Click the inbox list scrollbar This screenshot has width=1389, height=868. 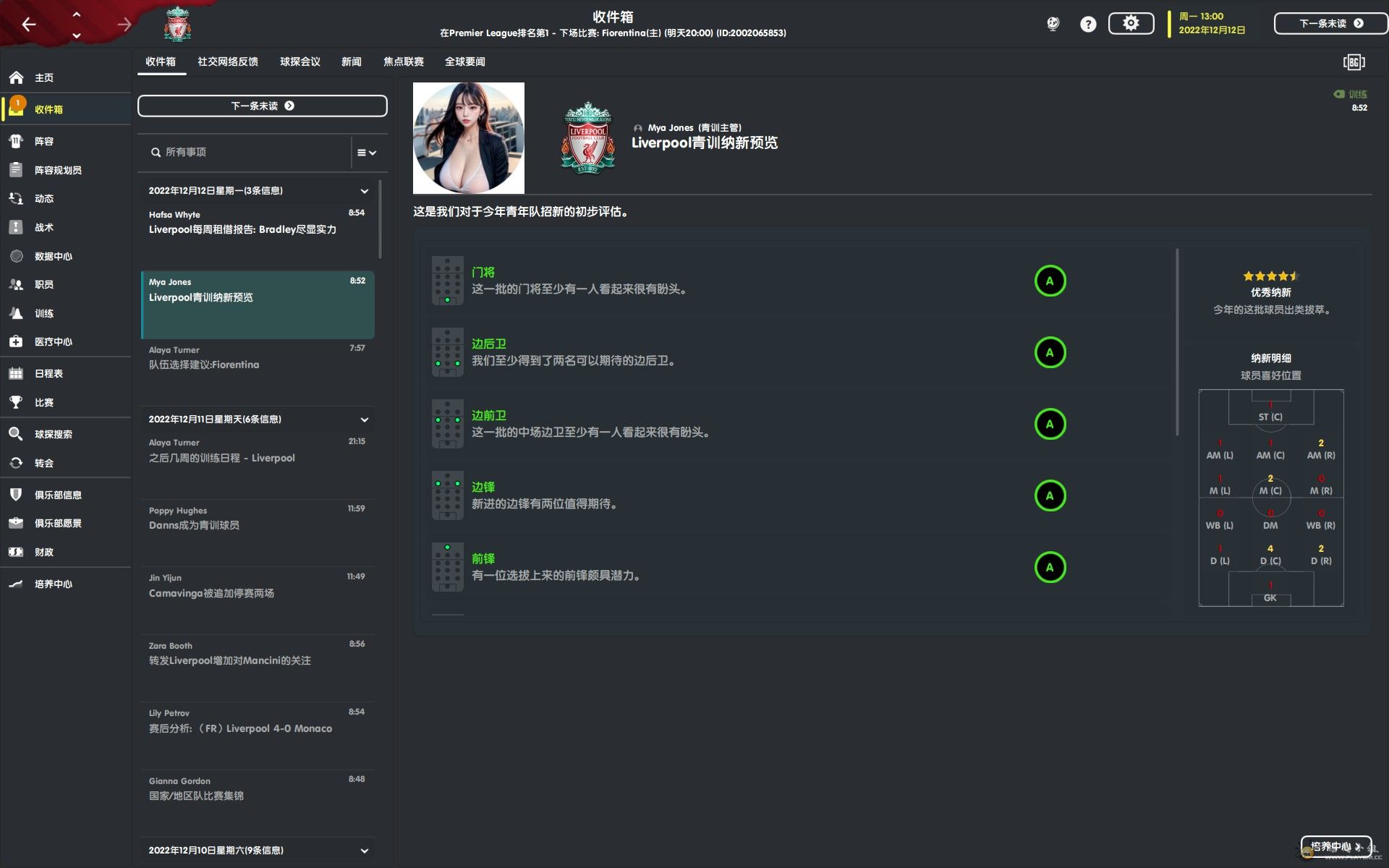coord(380,219)
